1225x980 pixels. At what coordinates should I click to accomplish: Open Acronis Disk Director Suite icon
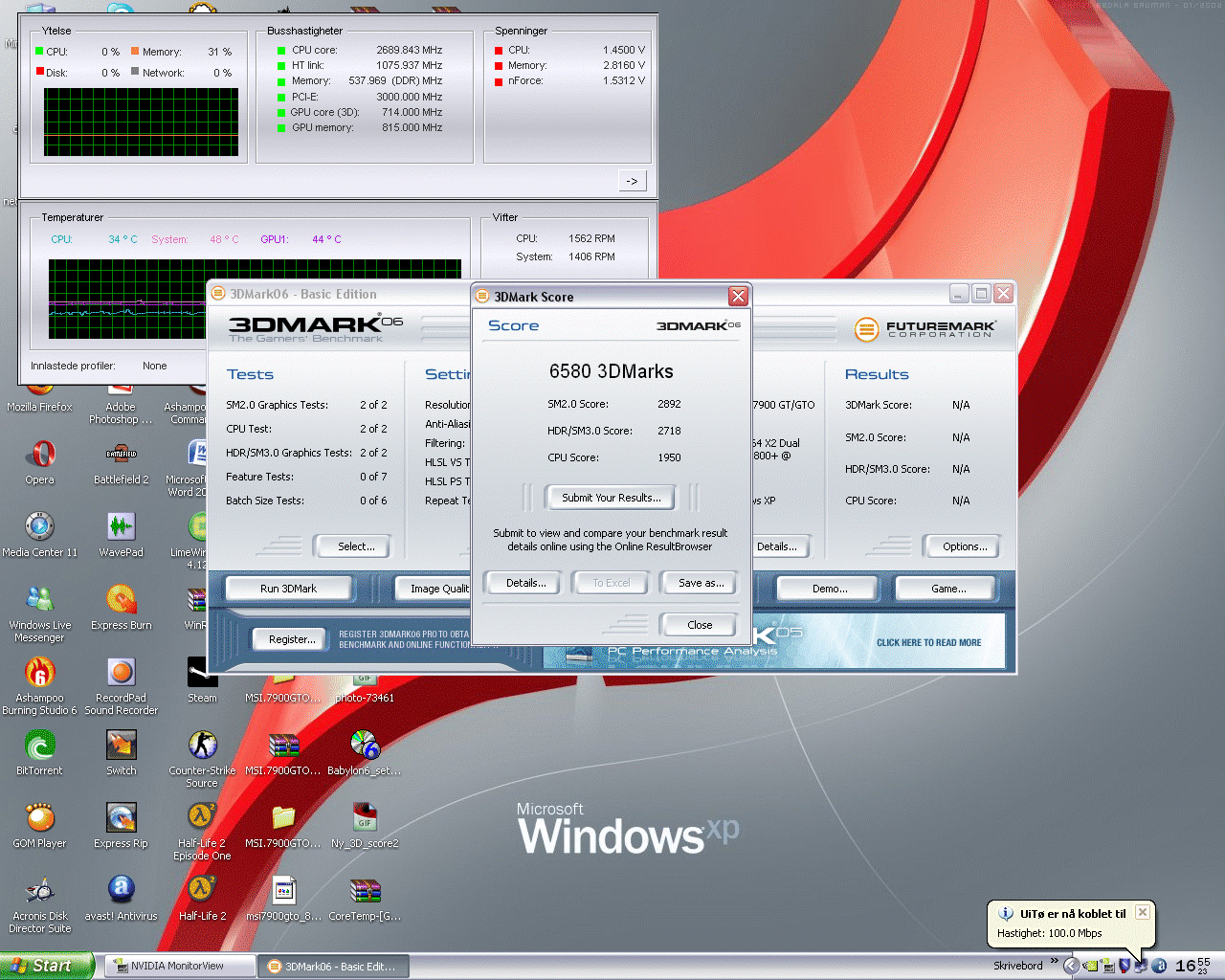pos(39,904)
